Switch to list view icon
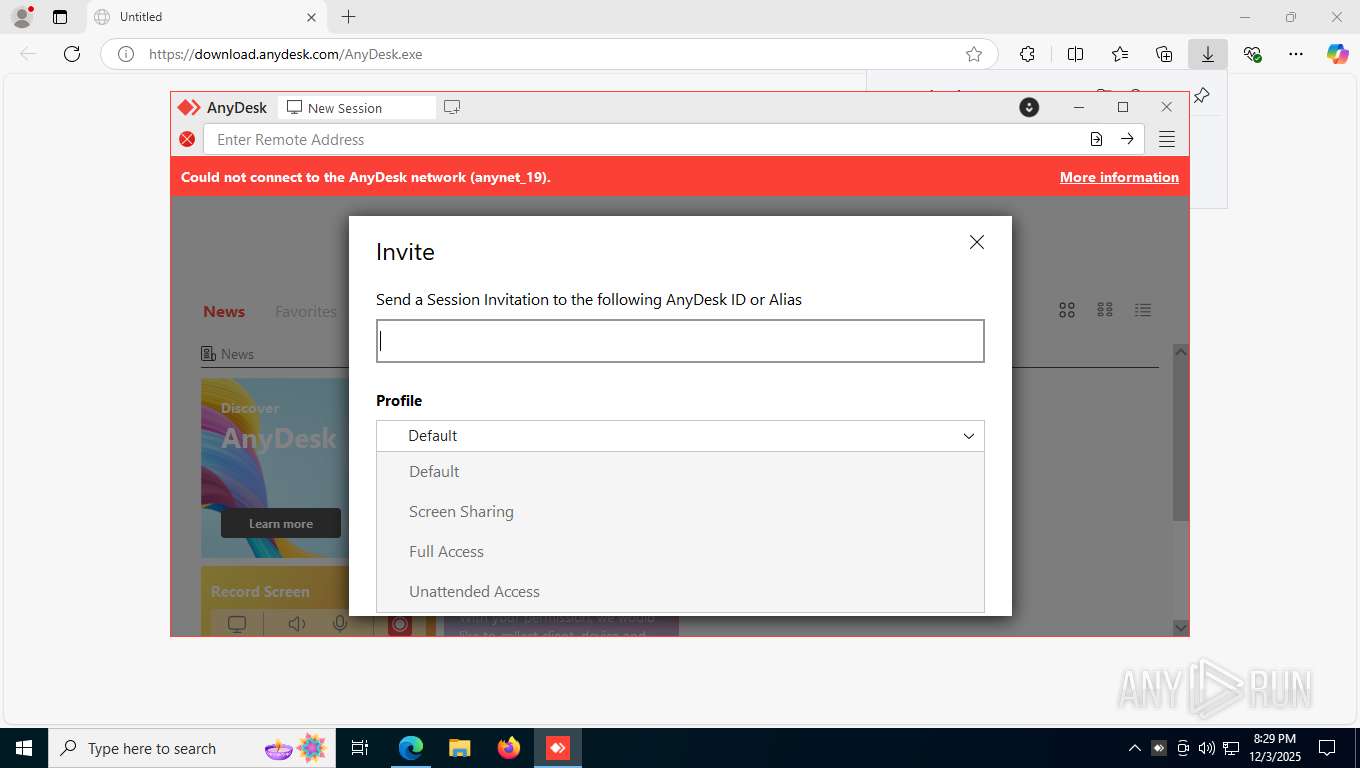Viewport: 1360px width, 768px height. click(1143, 310)
